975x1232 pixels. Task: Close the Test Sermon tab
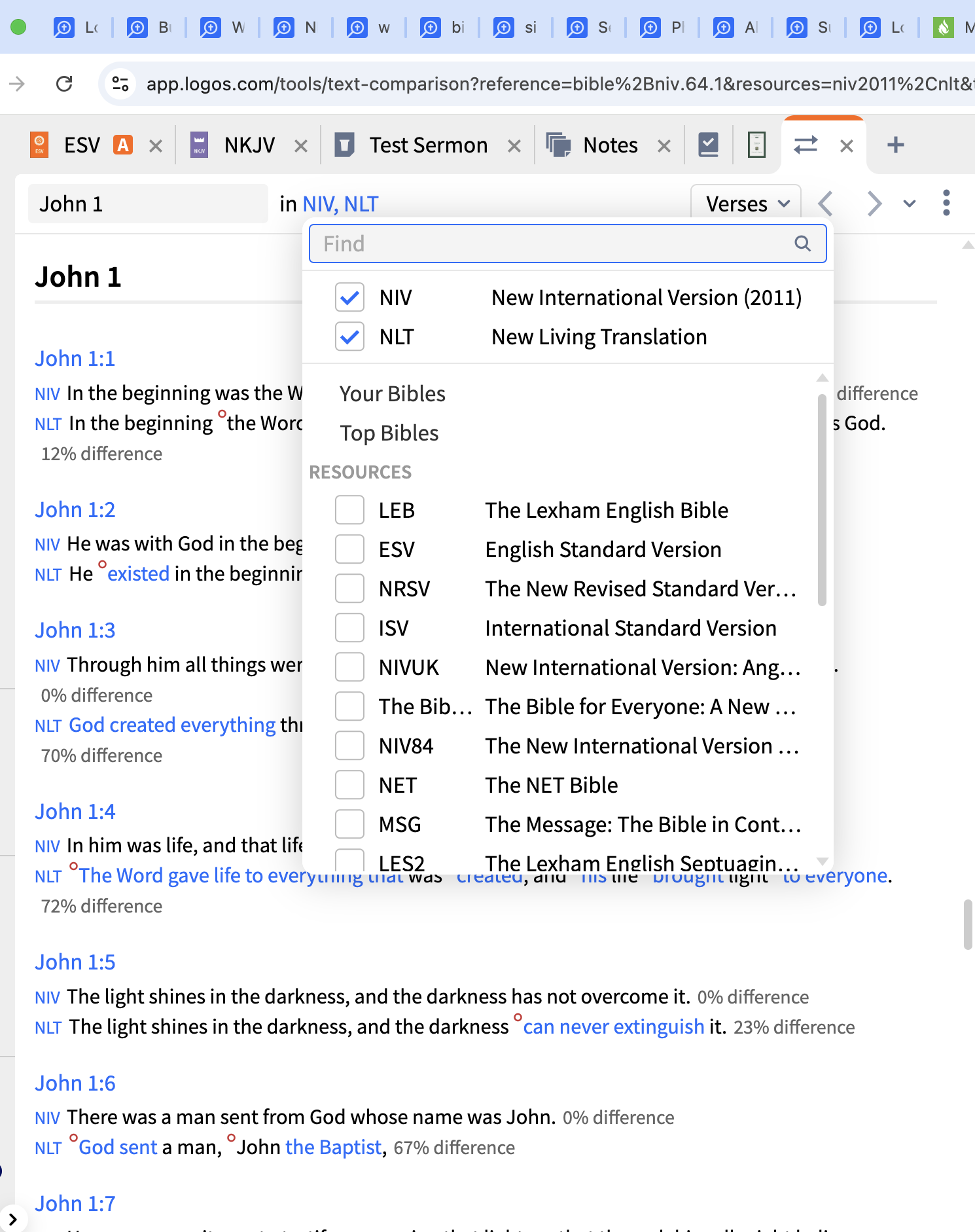[514, 146]
